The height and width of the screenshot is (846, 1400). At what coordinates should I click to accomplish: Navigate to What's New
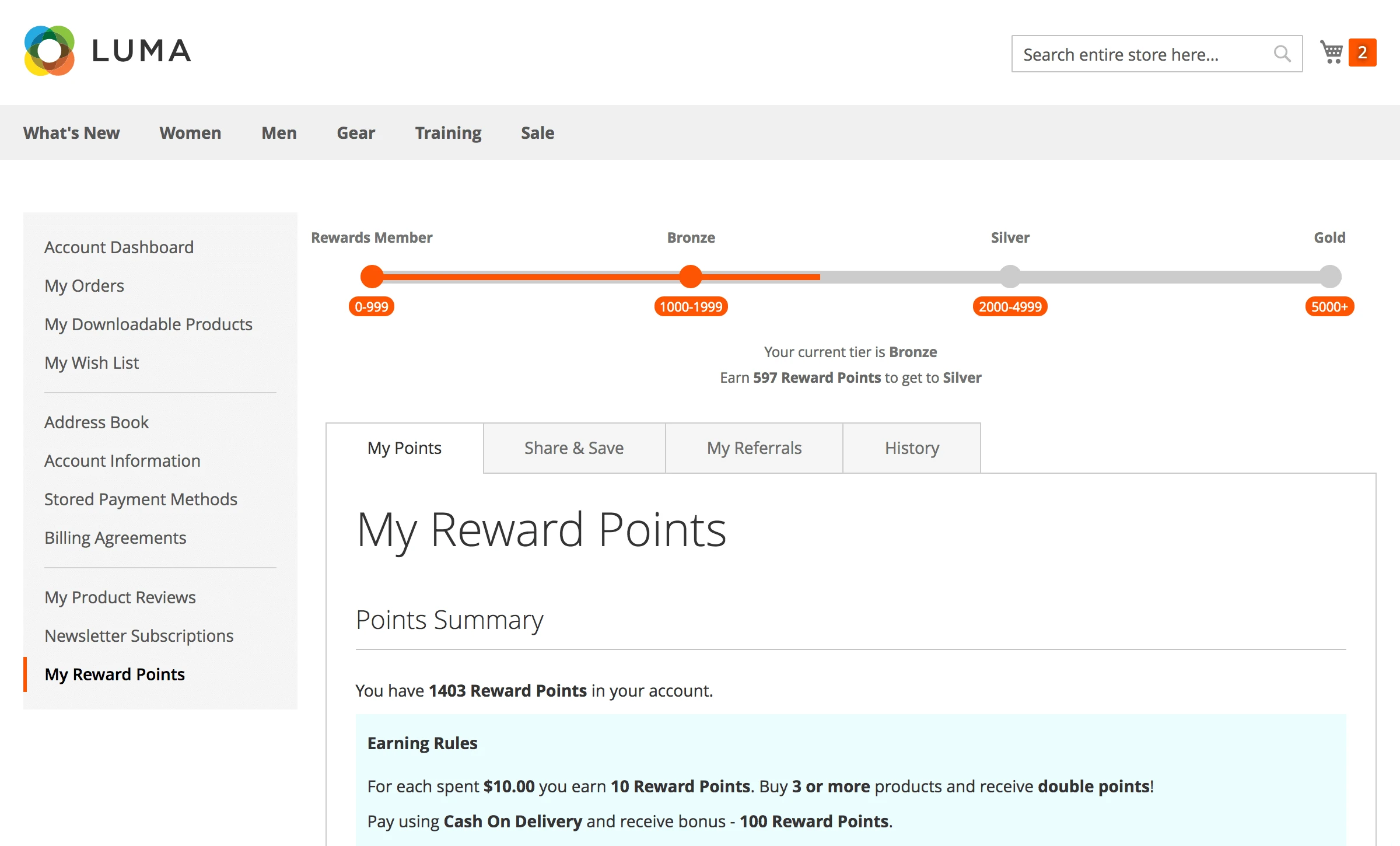pyautogui.click(x=72, y=132)
